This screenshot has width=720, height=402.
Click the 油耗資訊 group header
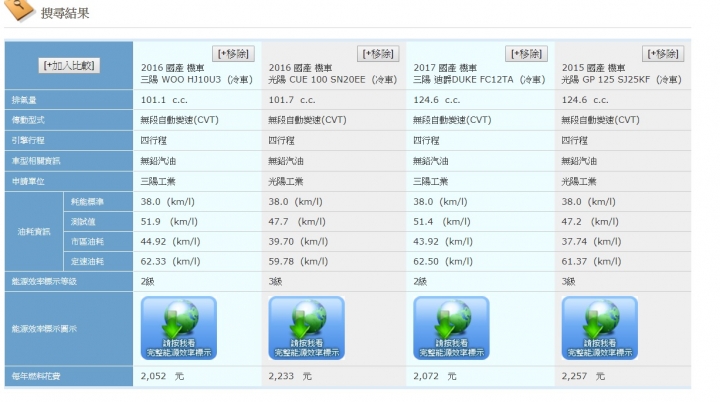point(34,232)
